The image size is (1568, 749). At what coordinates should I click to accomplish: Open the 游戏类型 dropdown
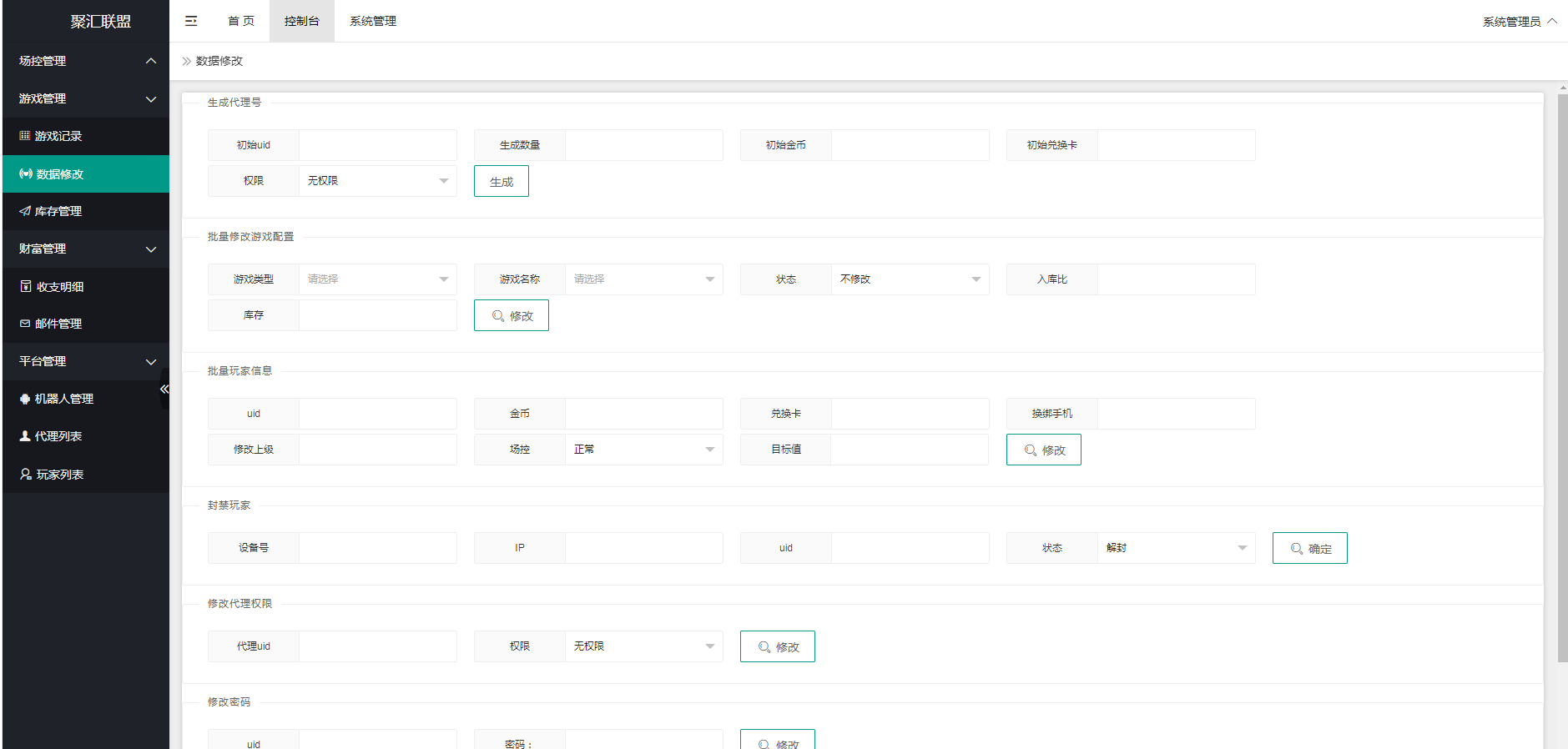click(377, 279)
